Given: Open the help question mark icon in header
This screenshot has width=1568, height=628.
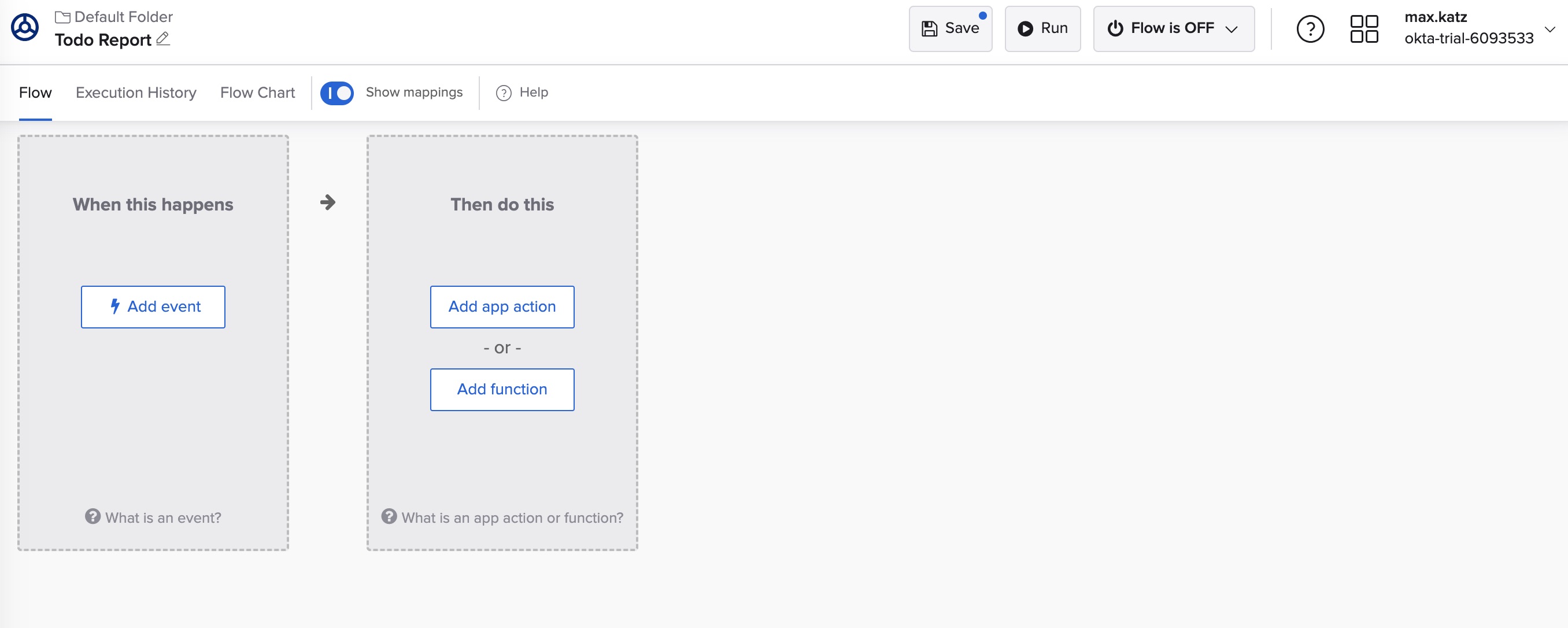Looking at the screenshot, I should click(x=1310, y=28).
